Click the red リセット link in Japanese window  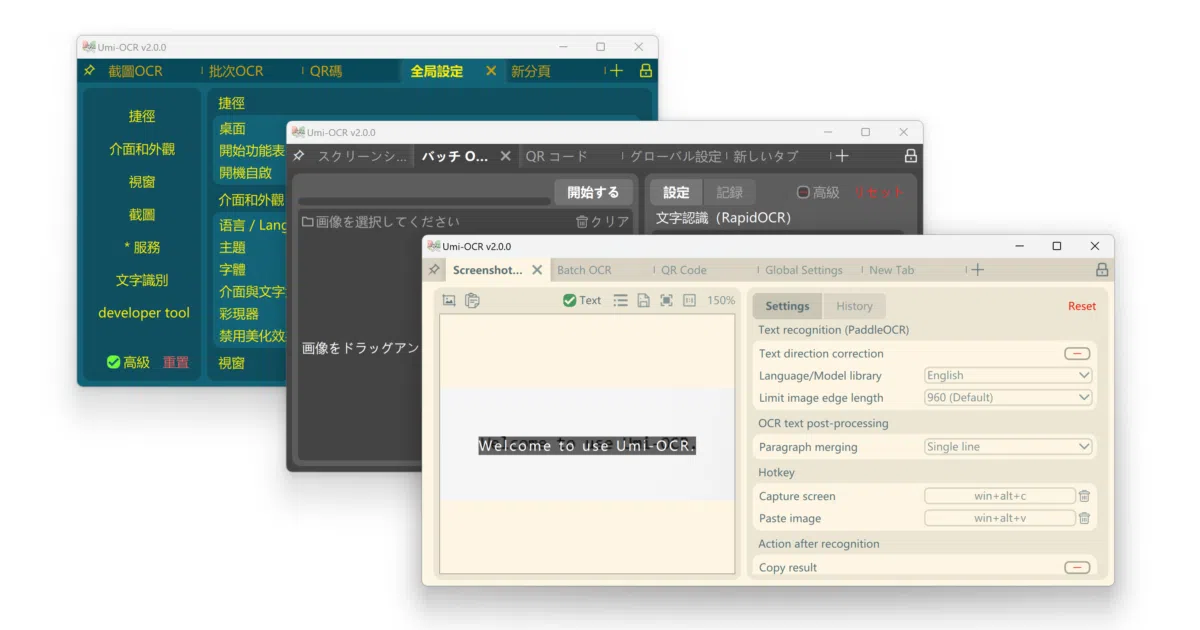click(879, 192)
